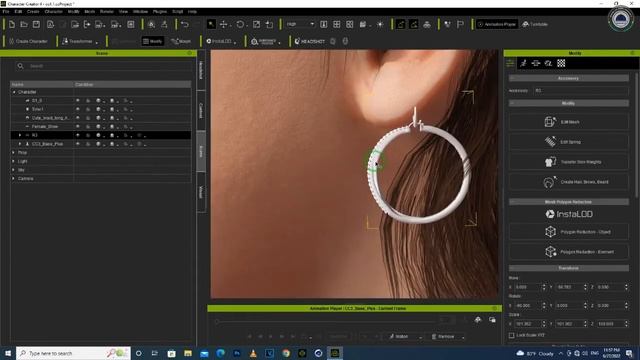Choose the Move tool

[224, 24]
